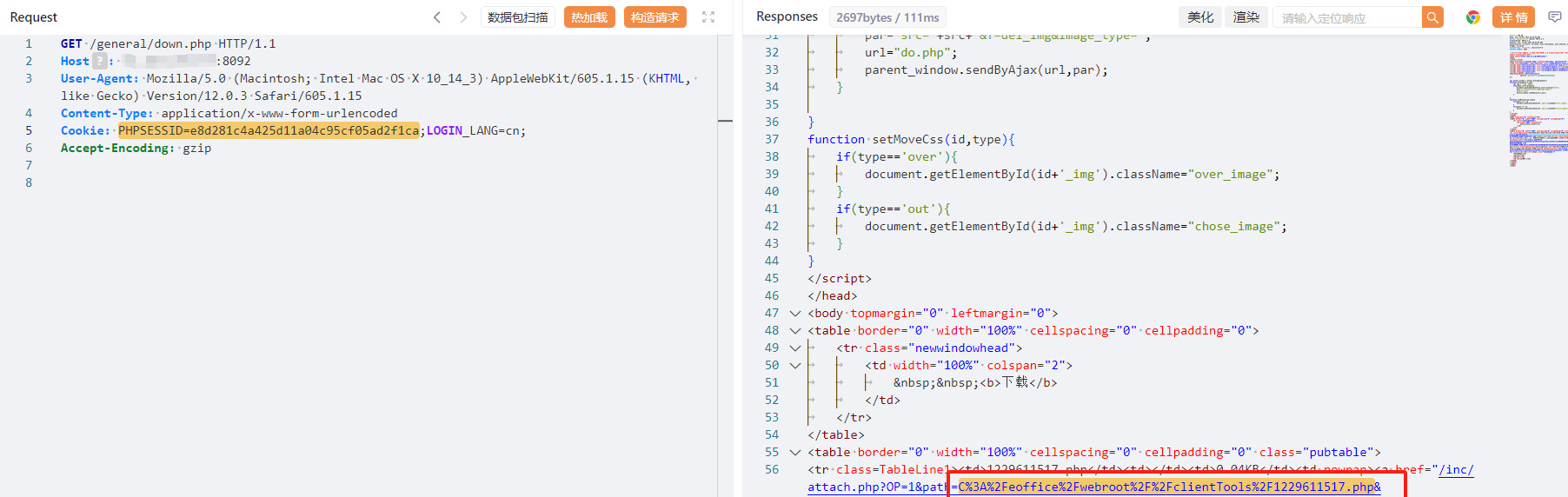Click the function setMoveCss line 37
Image resolution: width=1568 pixels, height=497 pixels.
click(x=911, y=139)
